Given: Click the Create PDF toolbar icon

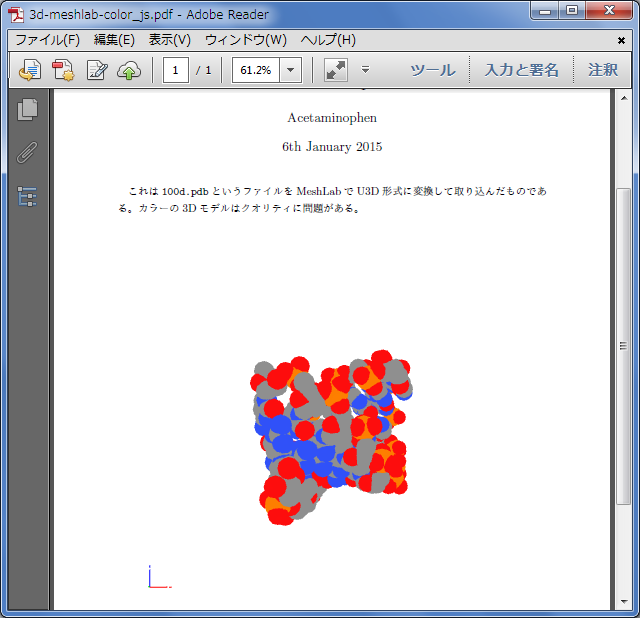Looking at the screenshot, I should (63, 70).
